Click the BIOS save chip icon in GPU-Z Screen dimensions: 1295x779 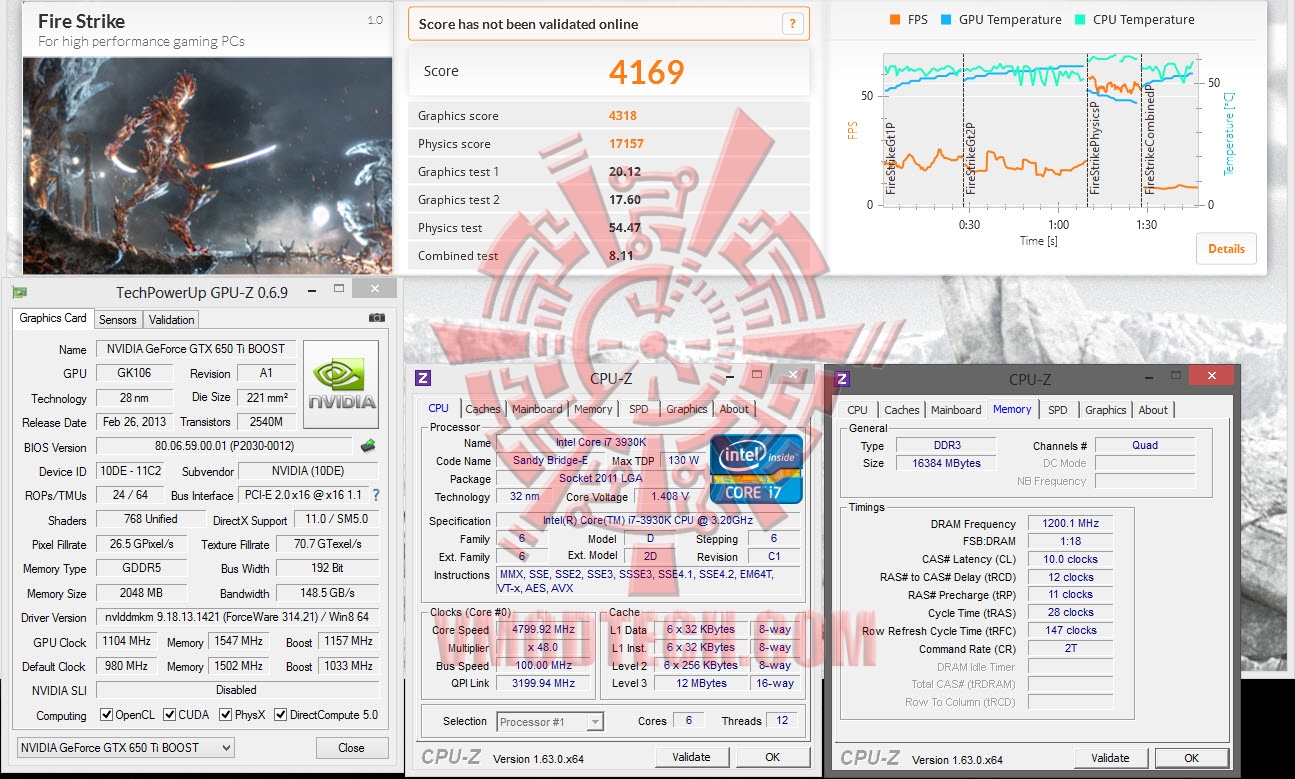click(x=368, y=446)
